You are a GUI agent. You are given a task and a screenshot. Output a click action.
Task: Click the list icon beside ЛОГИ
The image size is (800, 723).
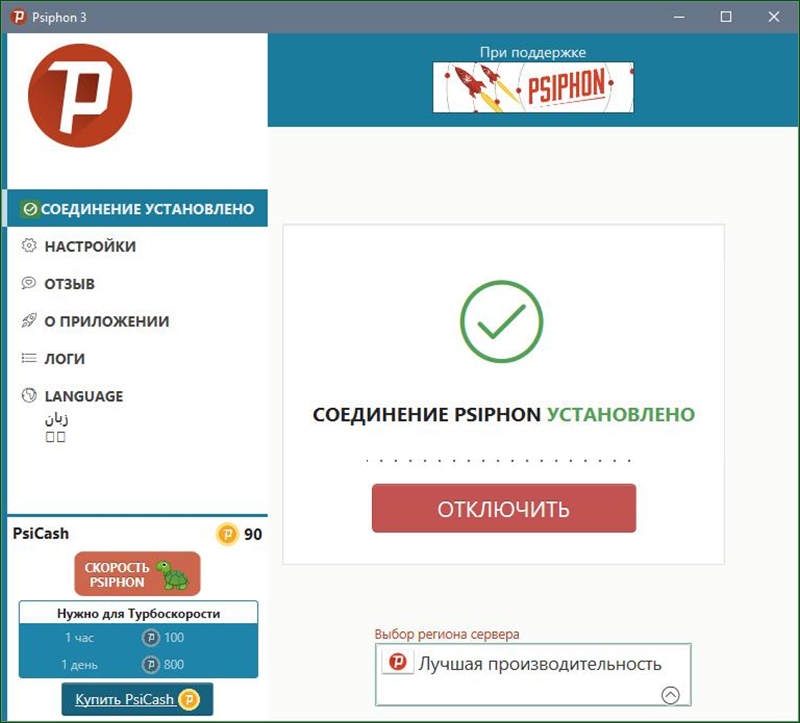coord(29,358)
